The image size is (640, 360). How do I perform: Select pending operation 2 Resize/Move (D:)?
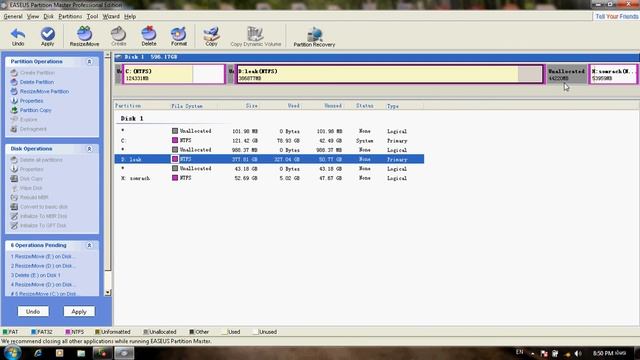pyautogui.click(x=43, y=266)
